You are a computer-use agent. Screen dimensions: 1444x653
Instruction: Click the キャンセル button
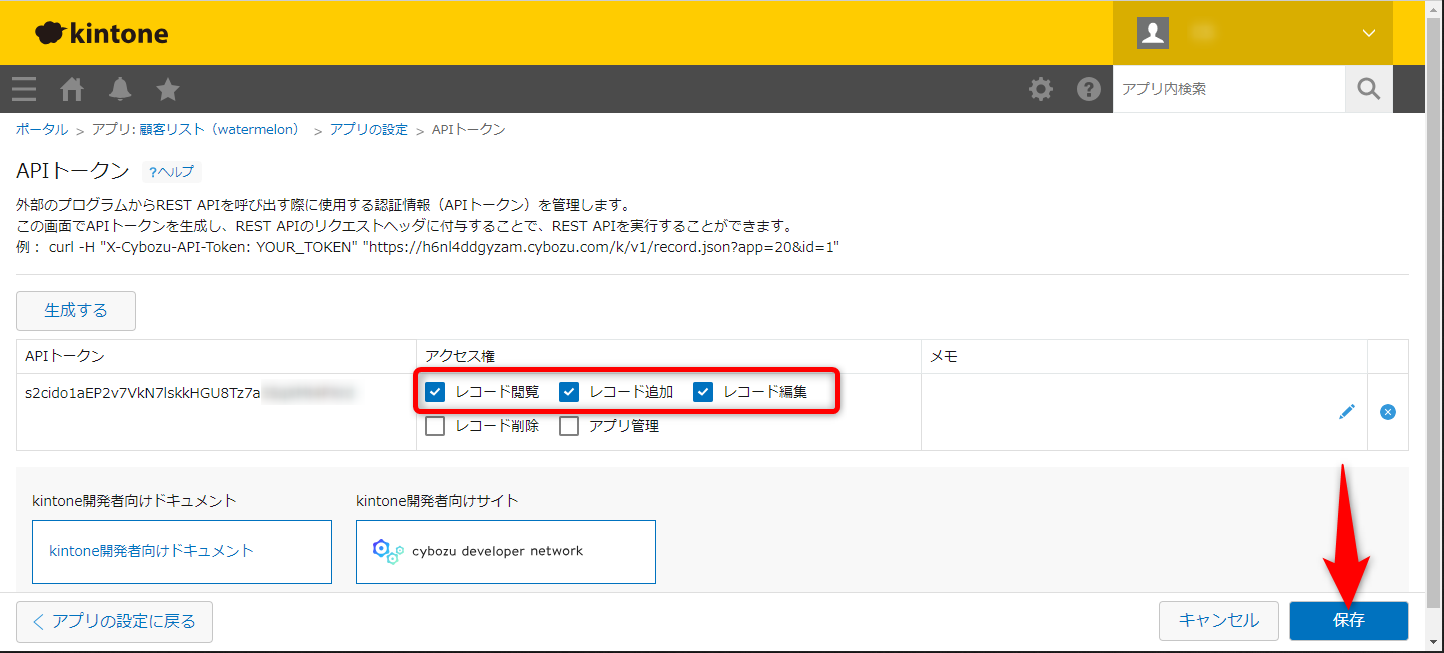click(x=1218, y=621)
